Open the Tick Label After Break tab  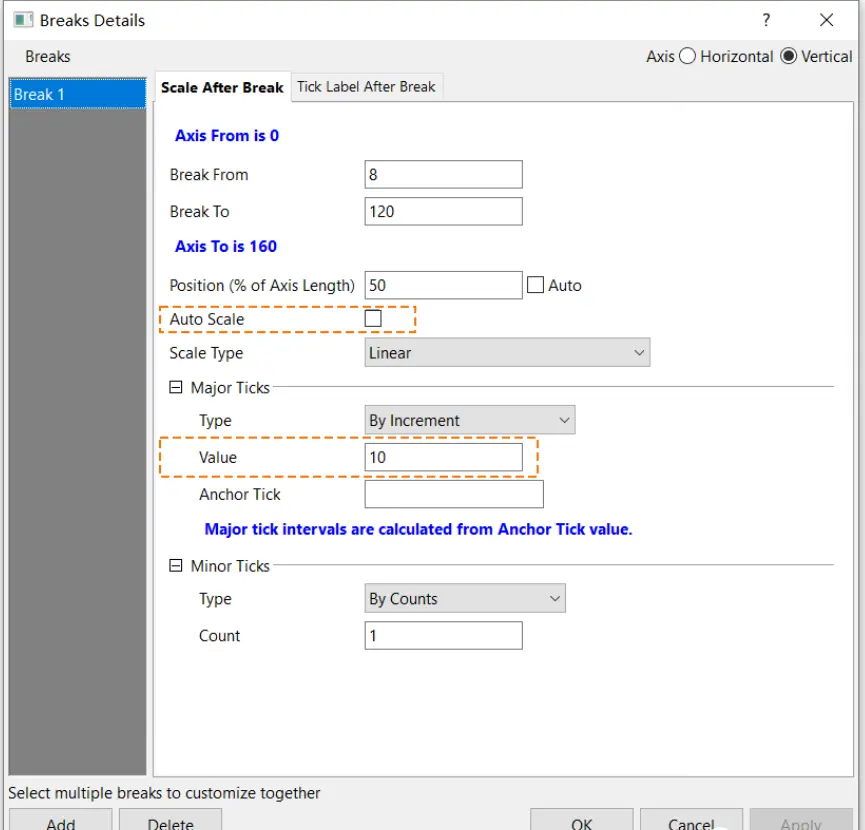(366, 87)
